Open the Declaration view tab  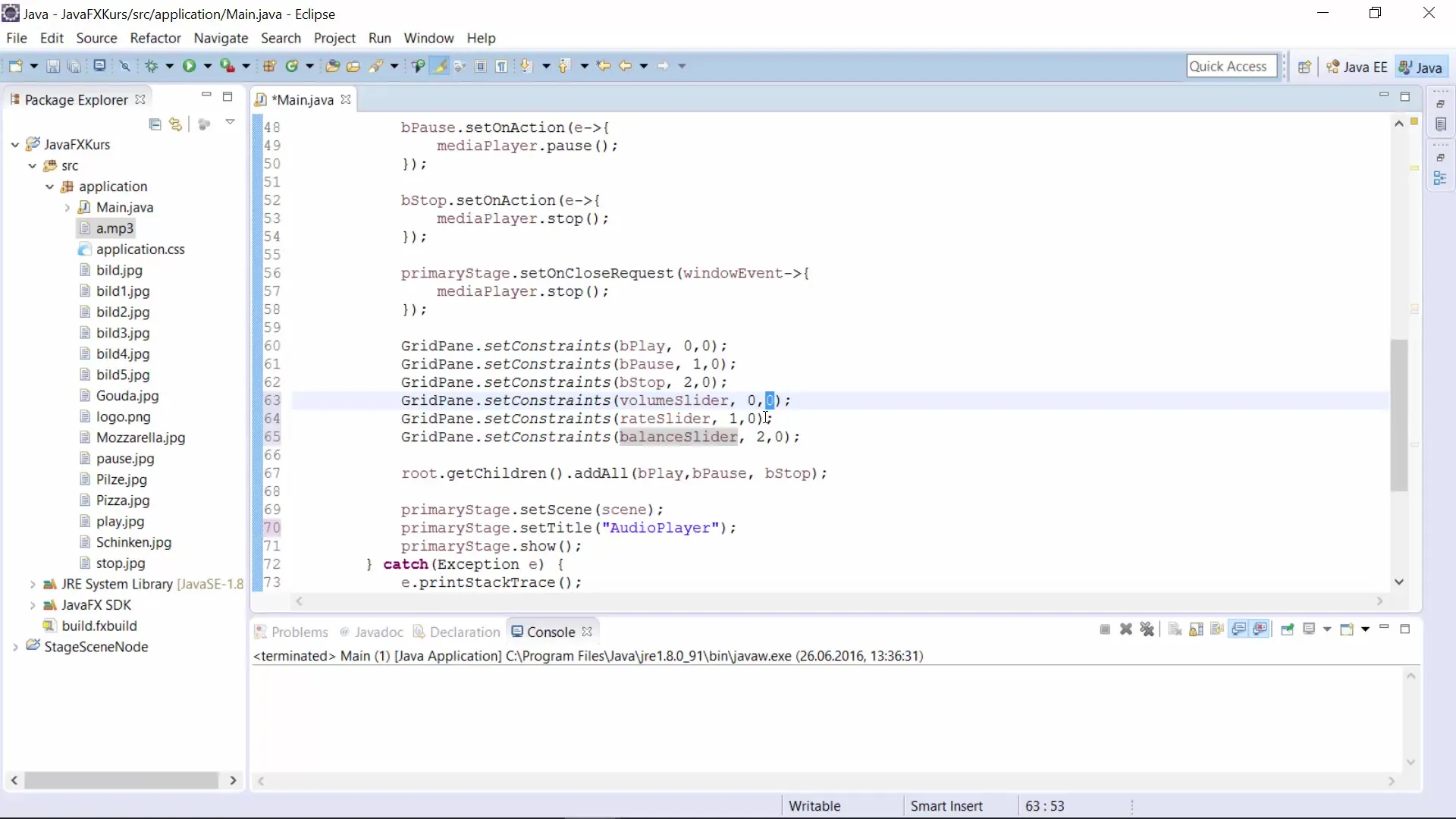tap(457, 632)
